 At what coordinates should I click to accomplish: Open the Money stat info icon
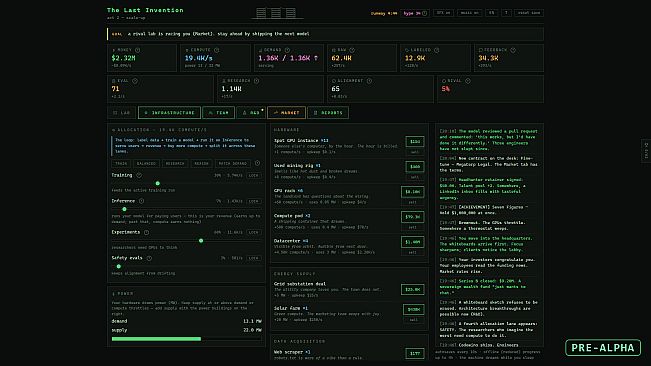(137, 50)
